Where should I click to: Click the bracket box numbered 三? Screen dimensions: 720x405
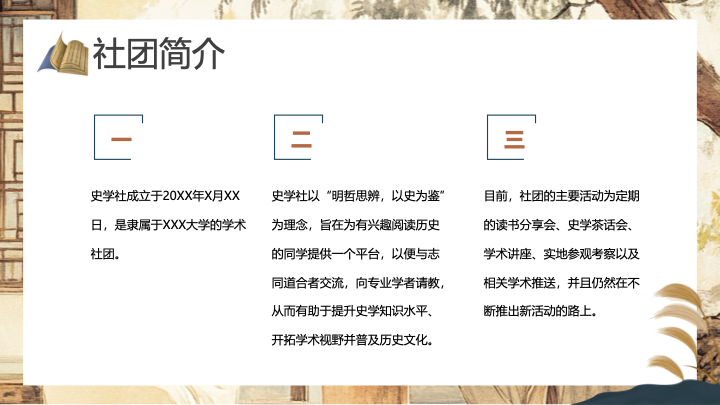(512, 137)
